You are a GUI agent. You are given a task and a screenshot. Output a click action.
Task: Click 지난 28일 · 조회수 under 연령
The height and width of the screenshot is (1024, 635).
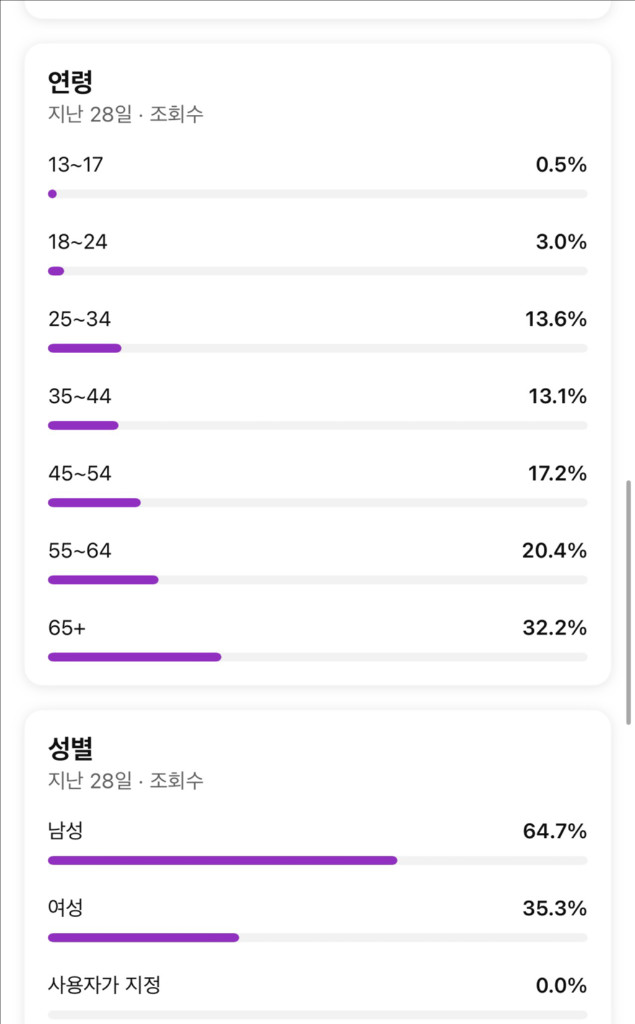click(x=126, y=114)
